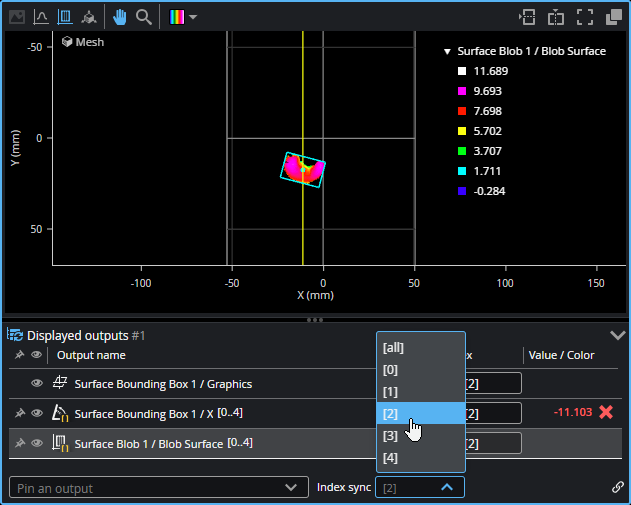Activate the pan hand tool
This screenshot has width=631, height=505.
(x=120, y=17)
